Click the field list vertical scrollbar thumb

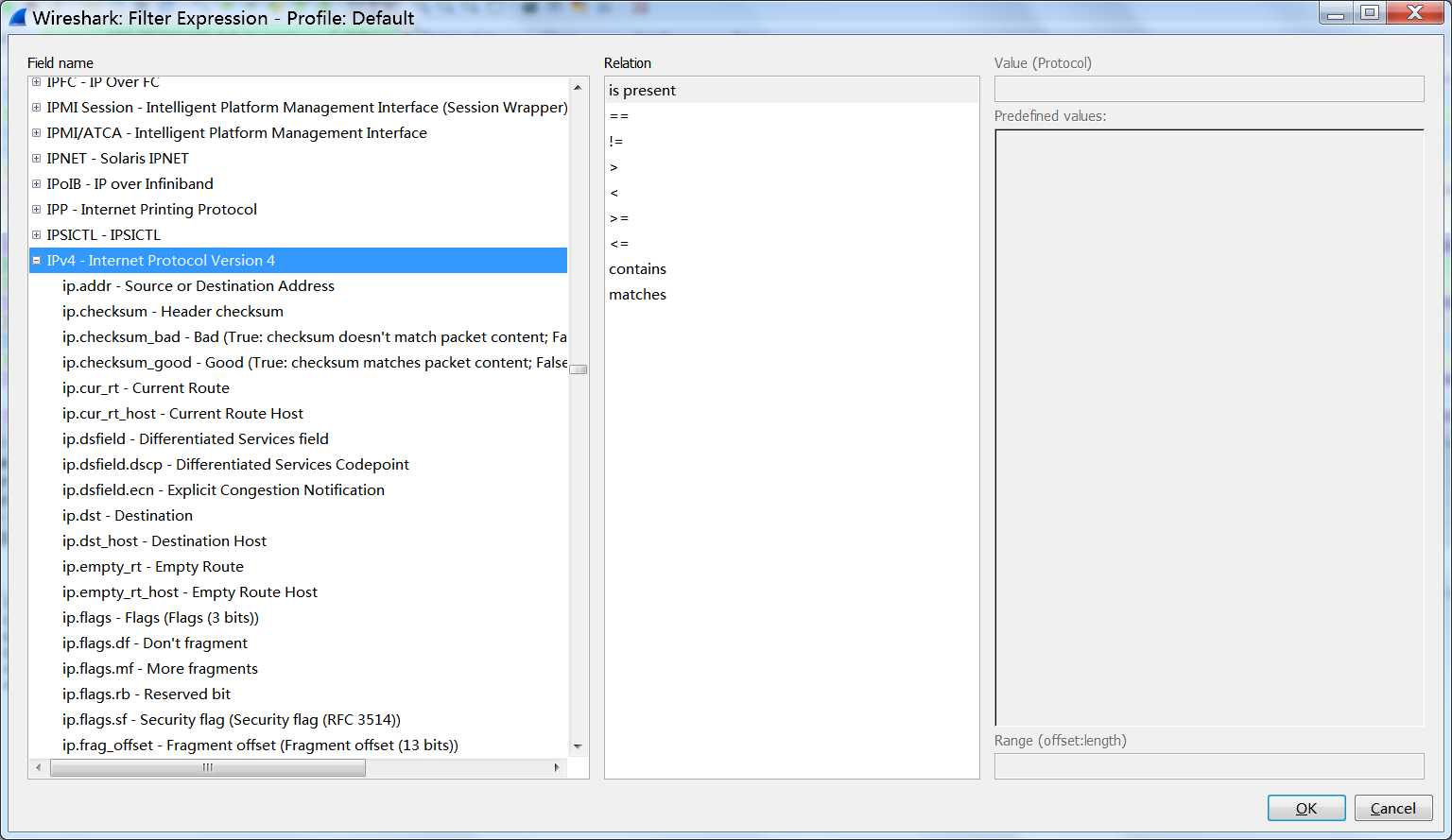578,369
